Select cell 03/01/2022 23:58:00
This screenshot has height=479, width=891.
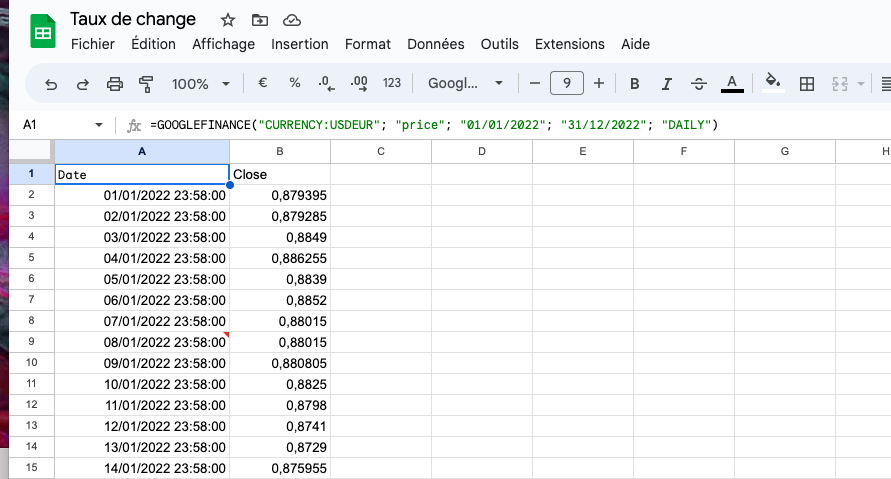[x=142, y=238]
